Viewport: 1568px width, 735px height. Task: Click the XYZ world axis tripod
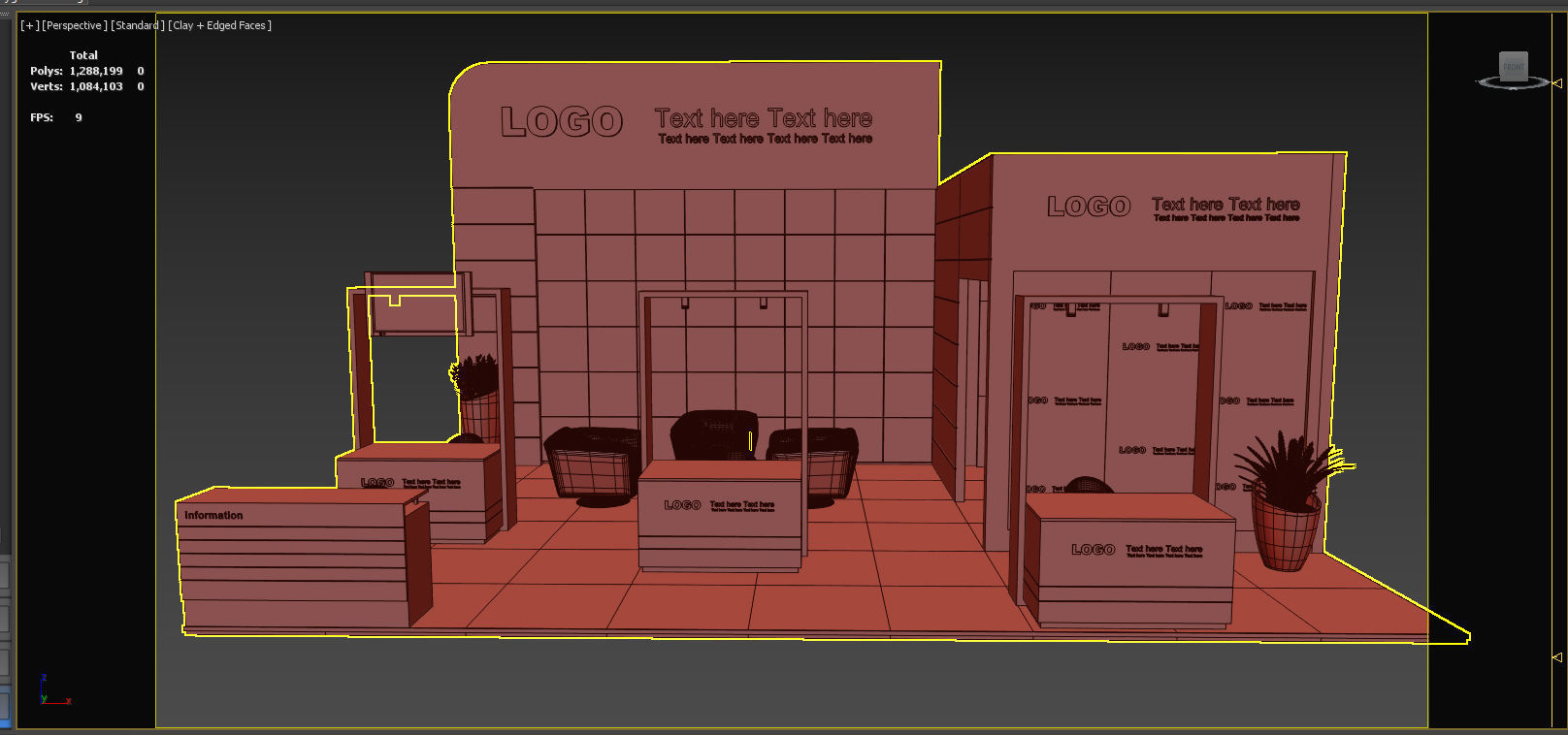pyautogui.click(x=53, y=690)
